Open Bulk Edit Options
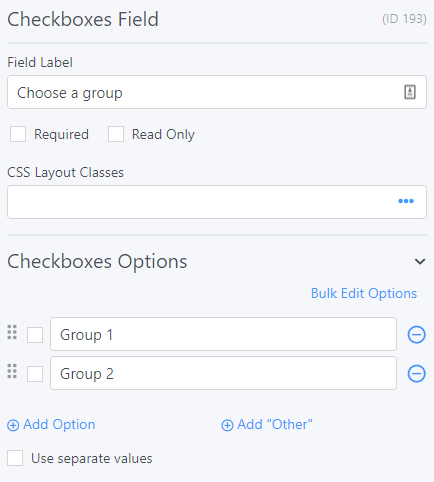Image resolution: width=434 pixels, height=482 pixels. [x=364, y=294]
